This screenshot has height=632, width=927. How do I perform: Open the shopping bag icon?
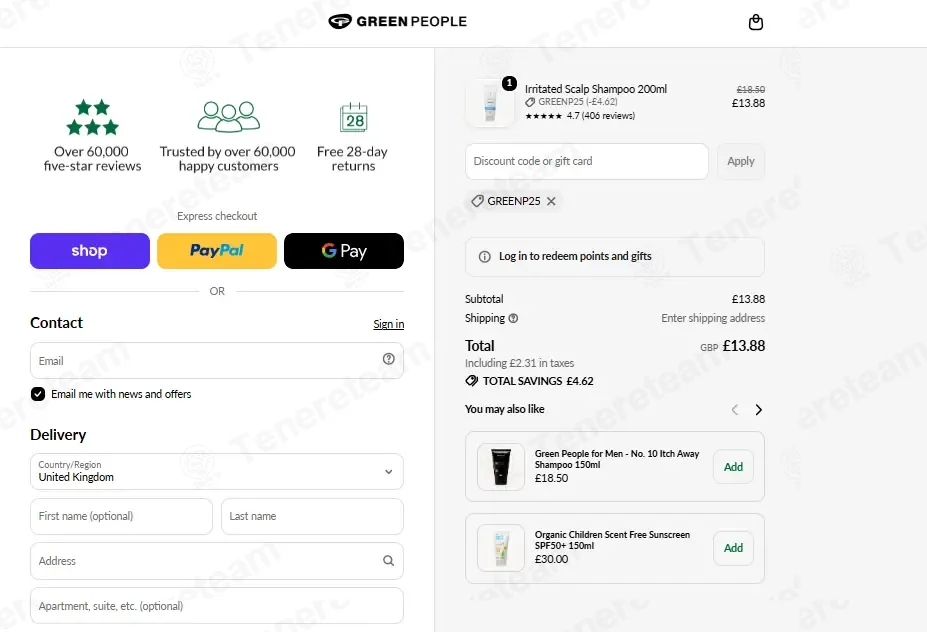(x=756, y=22)
